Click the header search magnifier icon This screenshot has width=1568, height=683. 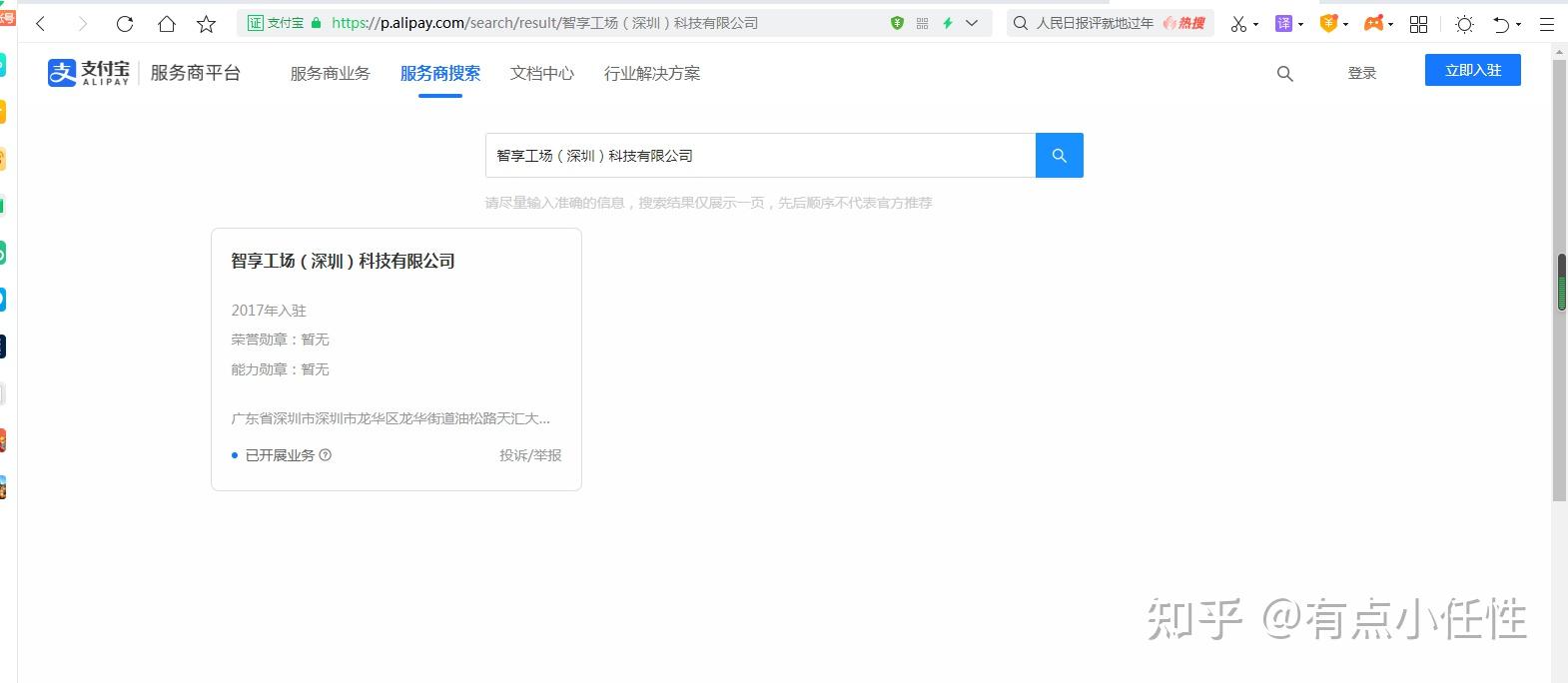(1285, 73)
